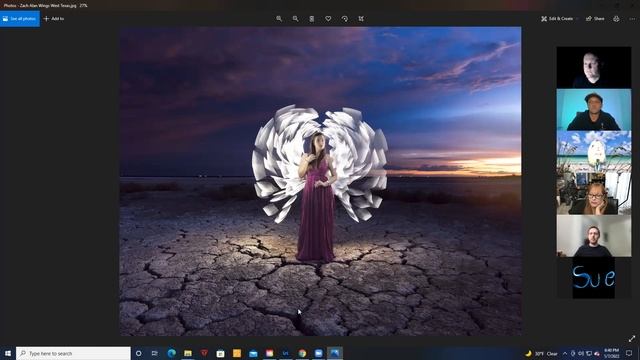Open the red shield app on taskbar
This screenshot has width=640, height=360.
pyautogui.click(x=204, y=353)
